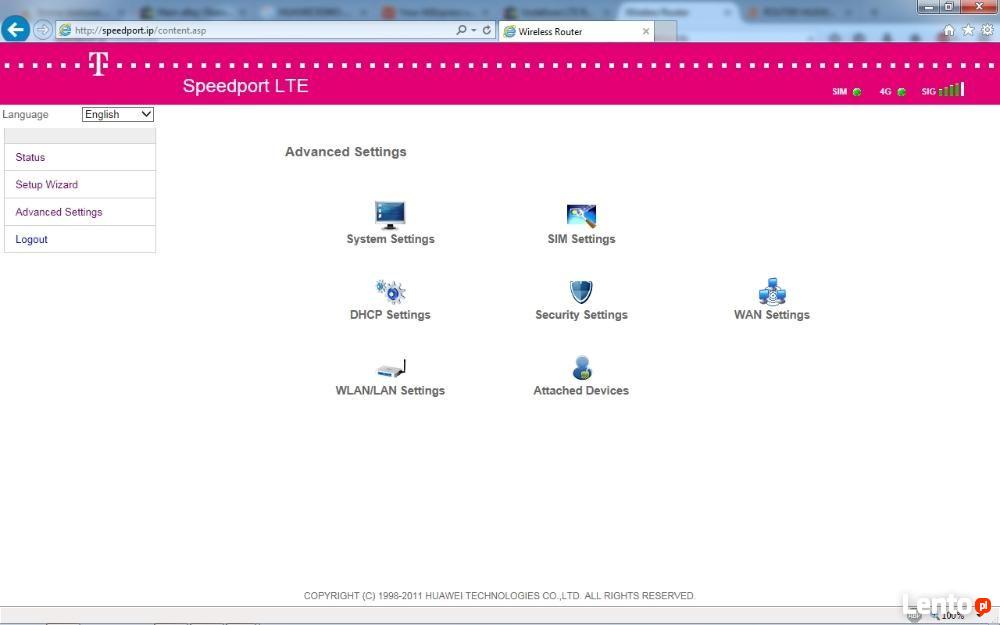Click the SIM Settings label link
This screenshot has height=625, width=1000.
click(x=581, y=239)
